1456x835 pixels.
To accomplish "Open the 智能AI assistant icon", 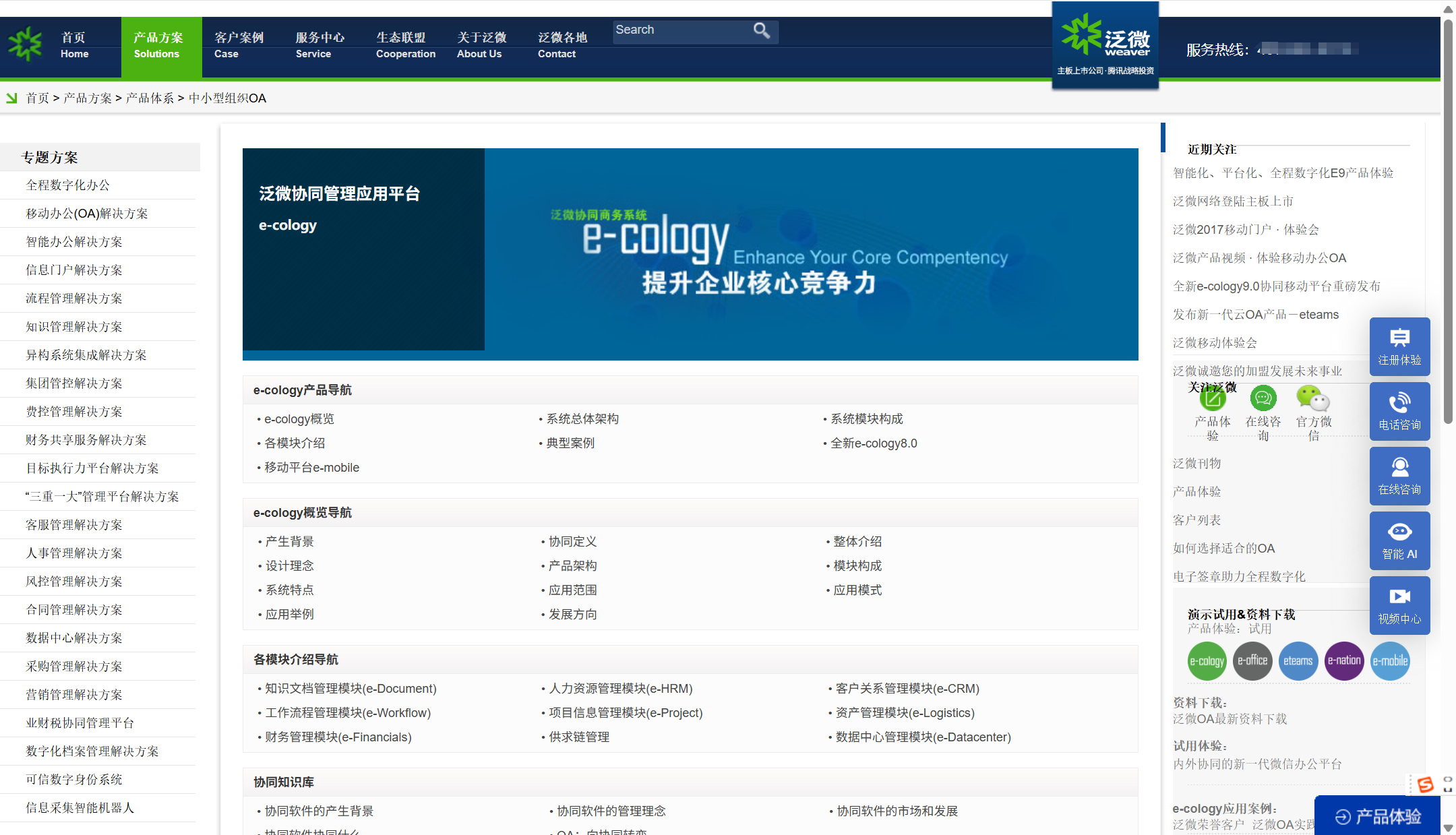I will point(1400,540).
